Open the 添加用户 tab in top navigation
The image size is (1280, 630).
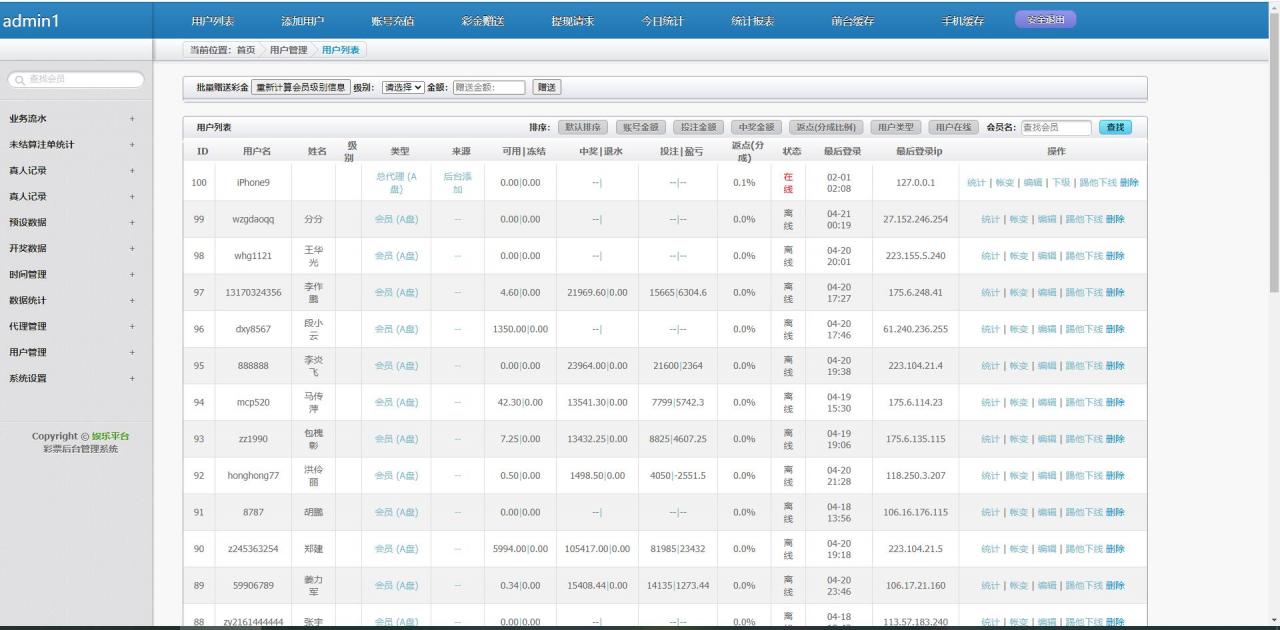coord(302,21)
